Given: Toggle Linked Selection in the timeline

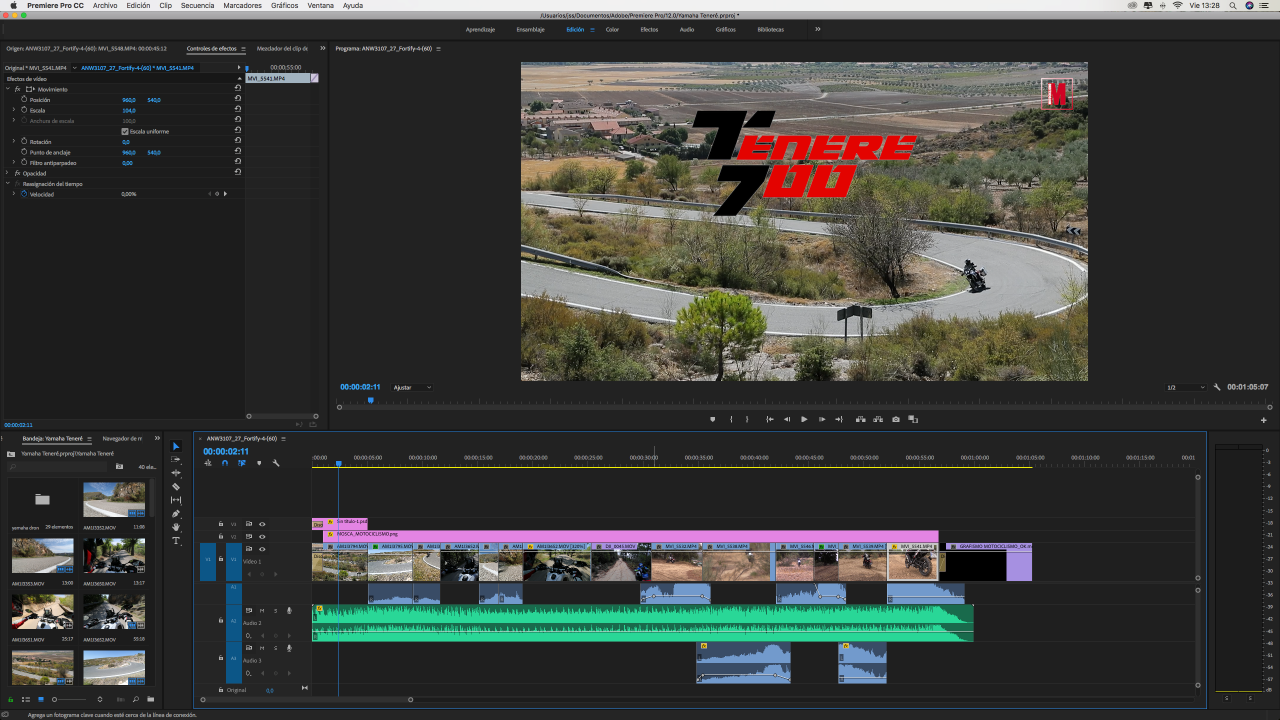Looking at the screenshot, I should coord(242,463).
